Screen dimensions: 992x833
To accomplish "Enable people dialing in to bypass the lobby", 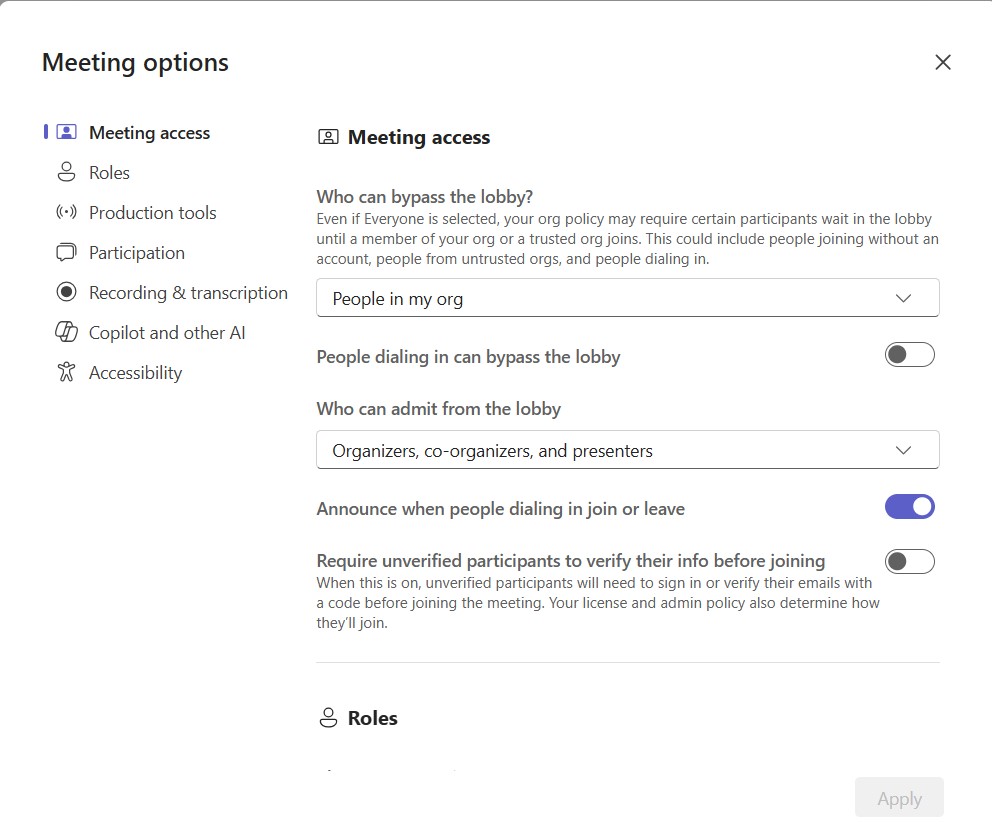I will 909,354.
